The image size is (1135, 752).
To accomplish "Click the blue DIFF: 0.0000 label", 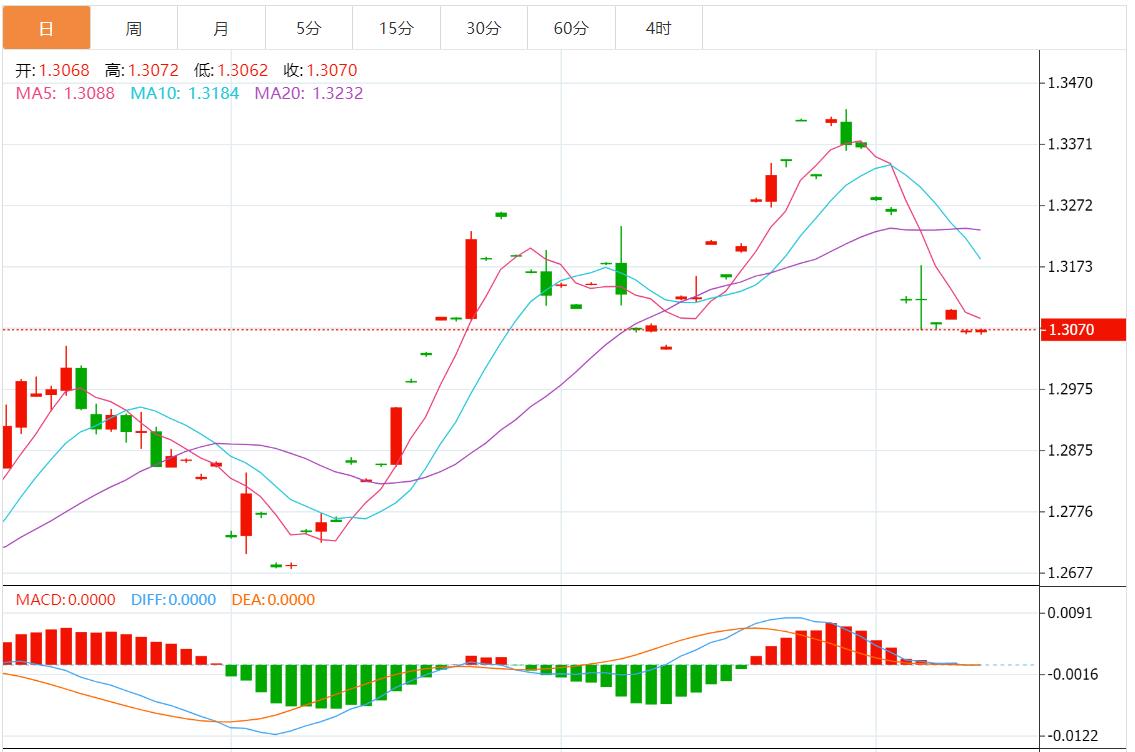I will (173, 600).
